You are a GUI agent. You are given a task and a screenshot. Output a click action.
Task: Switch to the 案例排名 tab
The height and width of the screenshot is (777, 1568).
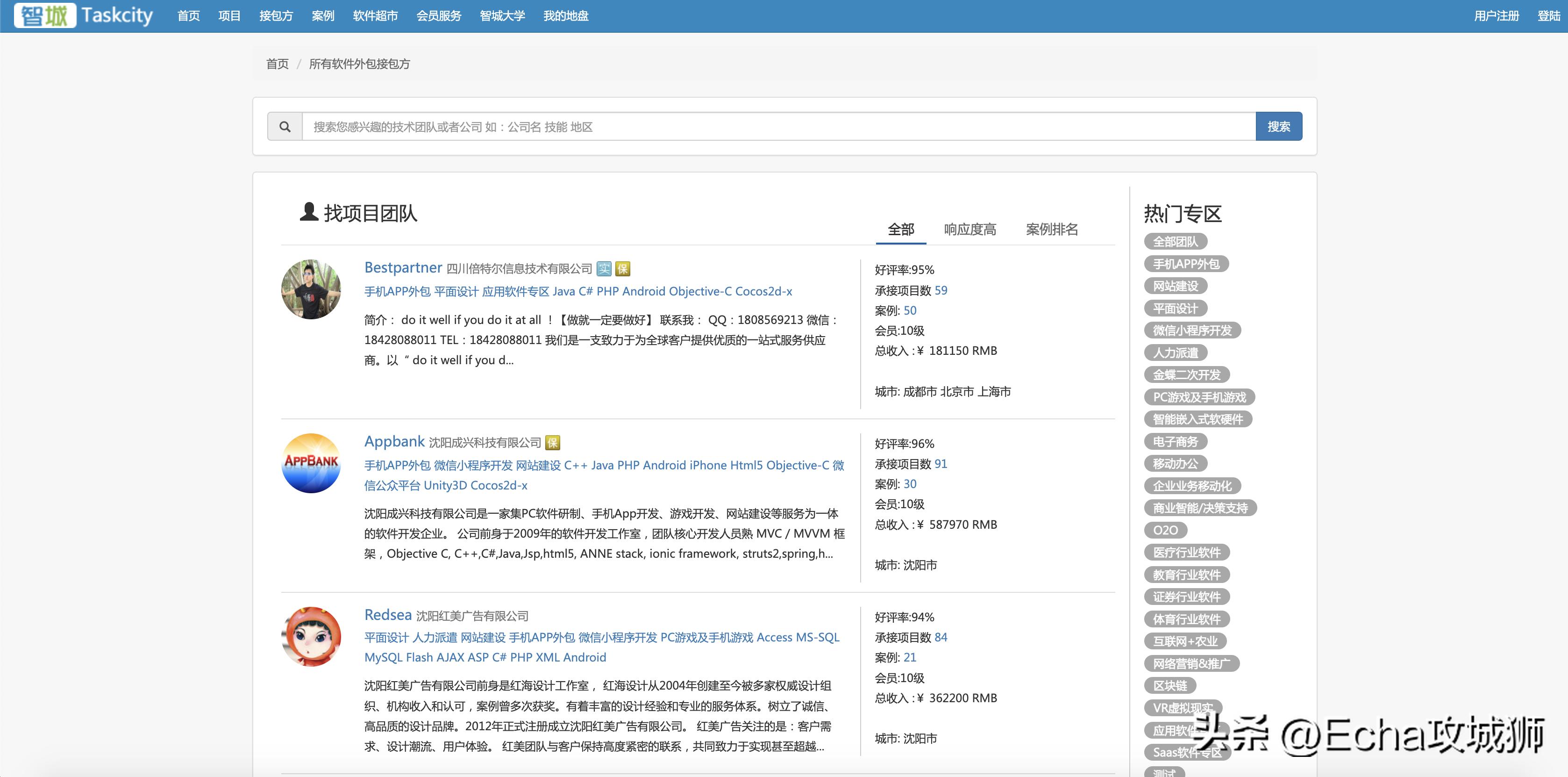(1051, 230)
